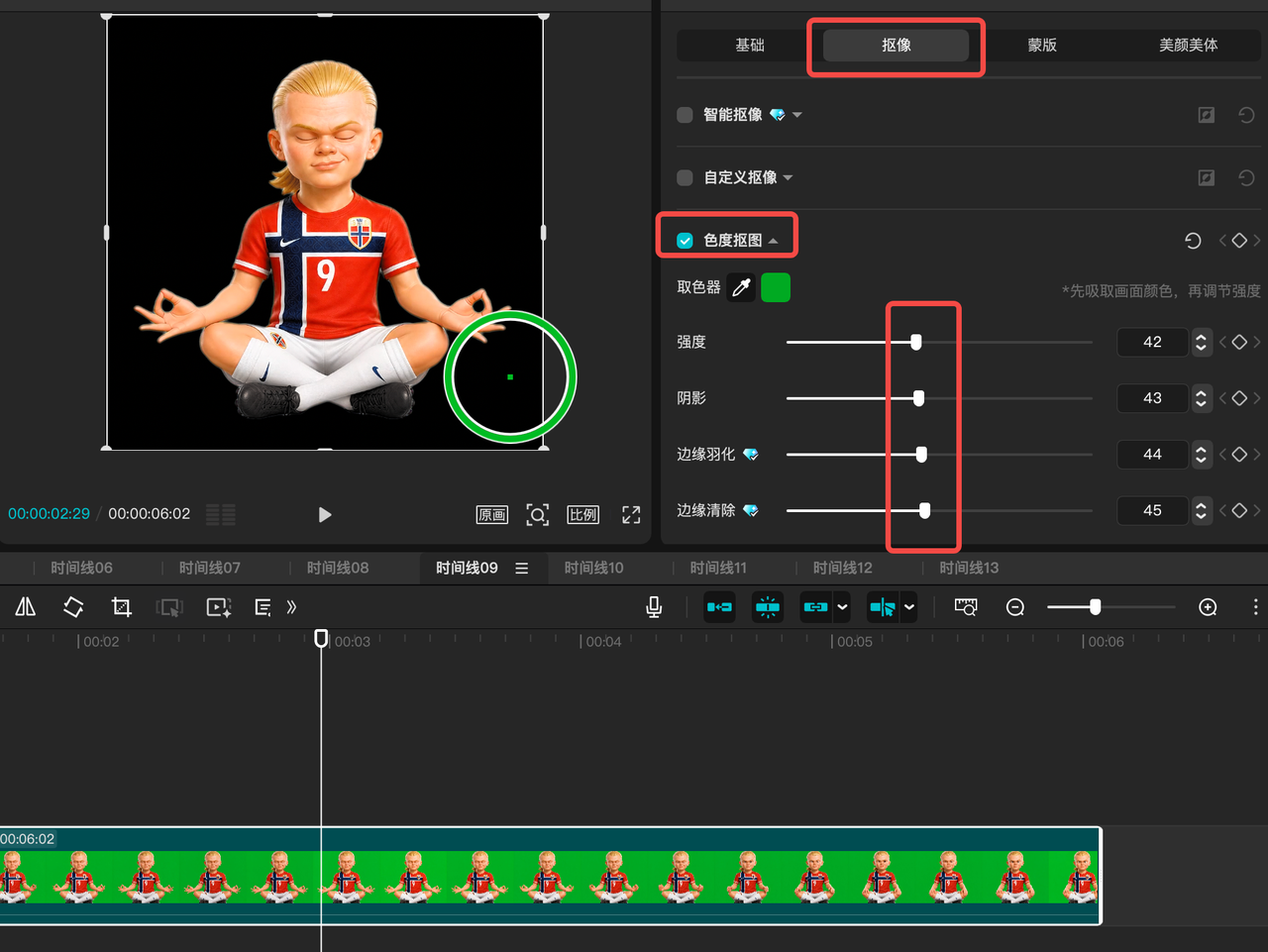Screen dimensions: 1268x952
Task: Expand the 自定义抠像 dropdown arrow
Action: pyautogui.click(x=788, y=178)
